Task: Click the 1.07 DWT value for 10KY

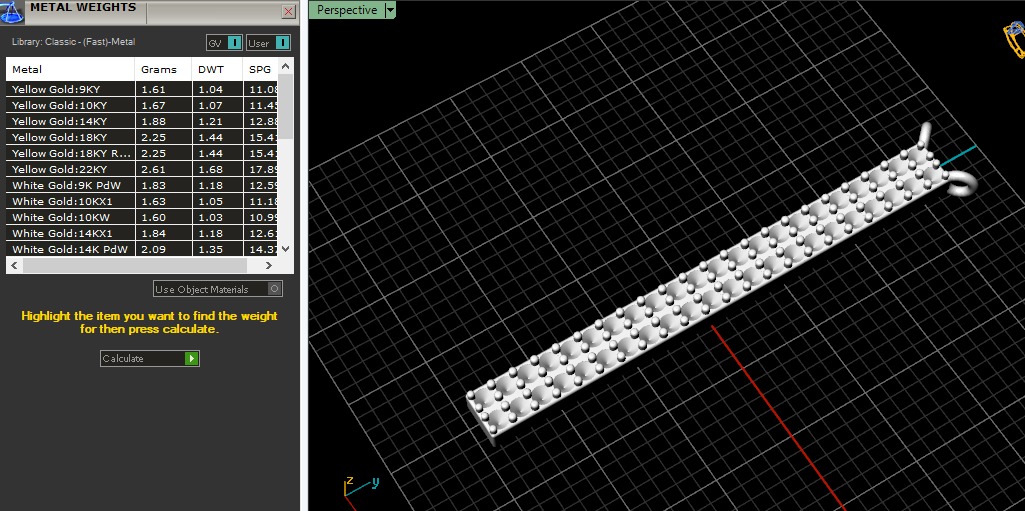Action: [210, 105]
